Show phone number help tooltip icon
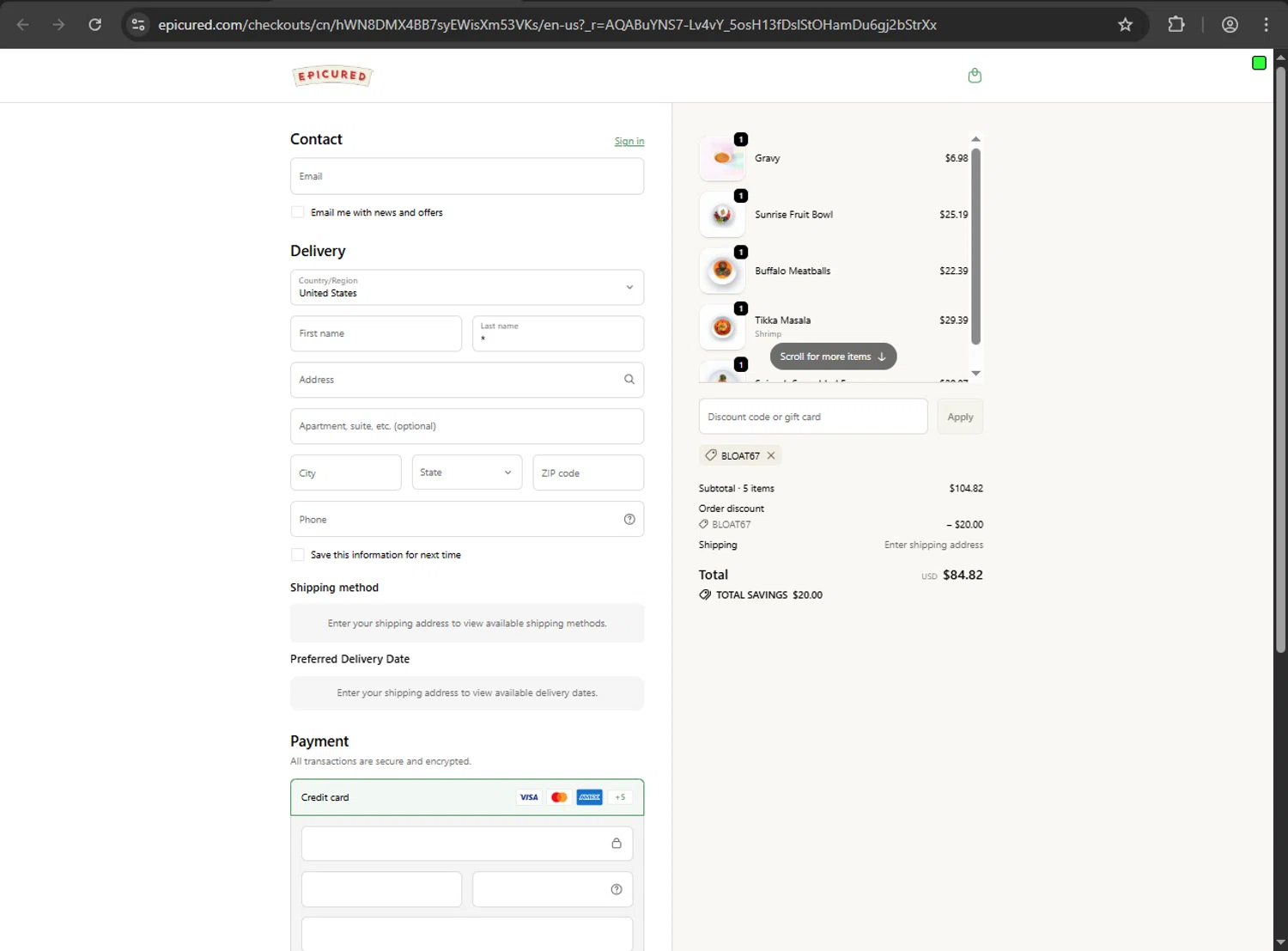Viewport: 1288px width, 951px height. point(629,519)
